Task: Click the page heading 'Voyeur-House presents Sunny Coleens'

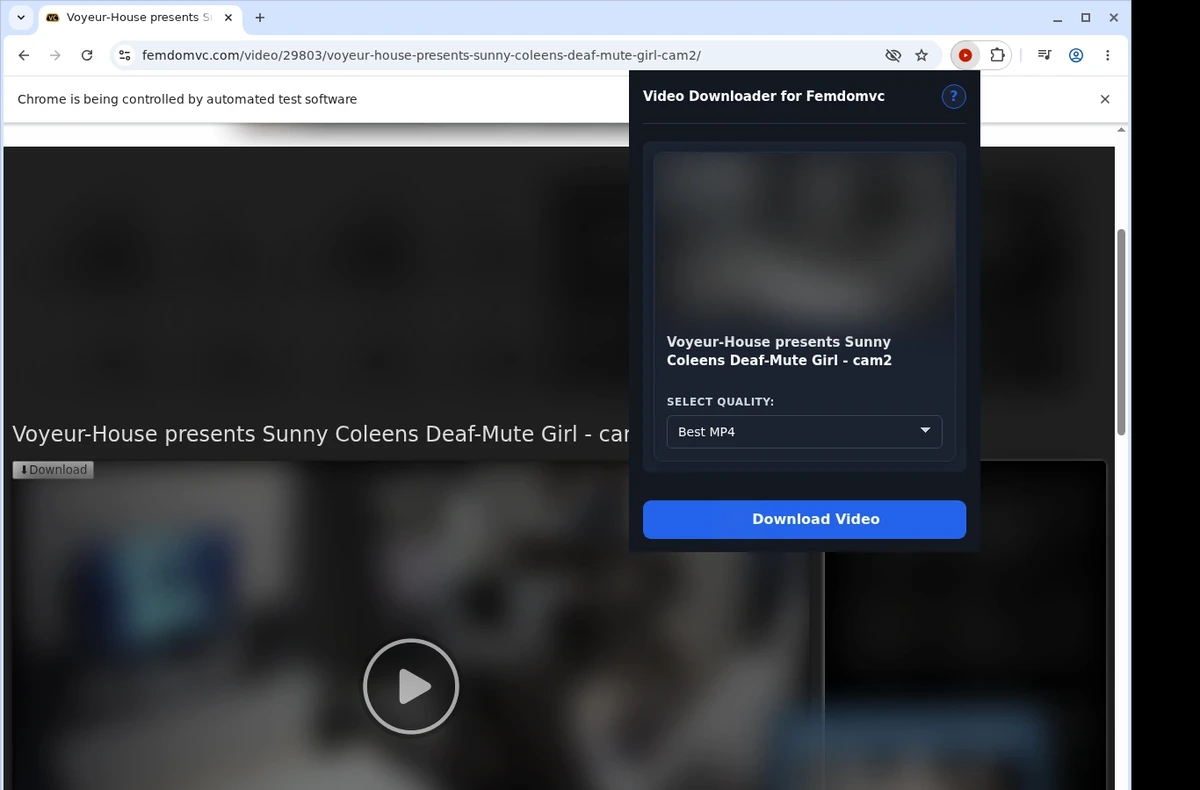Action: point(320,434)
